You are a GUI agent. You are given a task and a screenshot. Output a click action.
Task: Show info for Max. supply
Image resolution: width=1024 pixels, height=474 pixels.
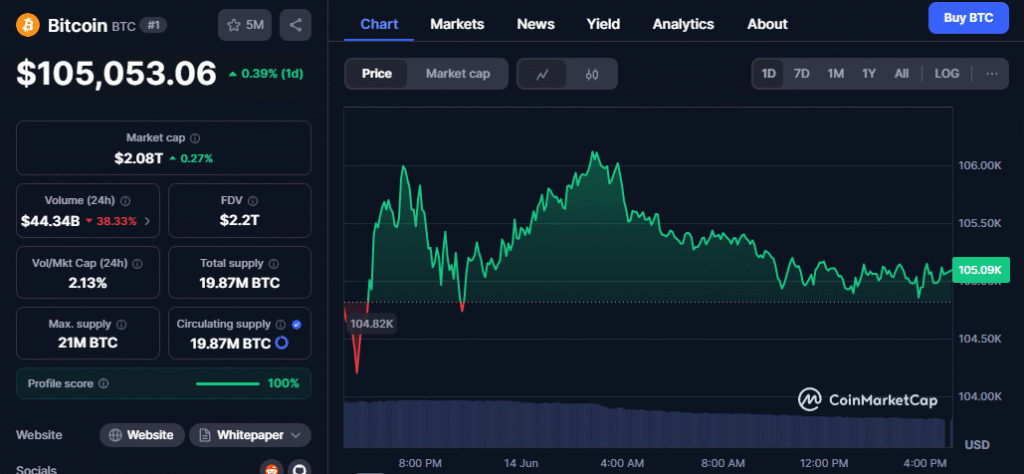[x=121, y=324]
